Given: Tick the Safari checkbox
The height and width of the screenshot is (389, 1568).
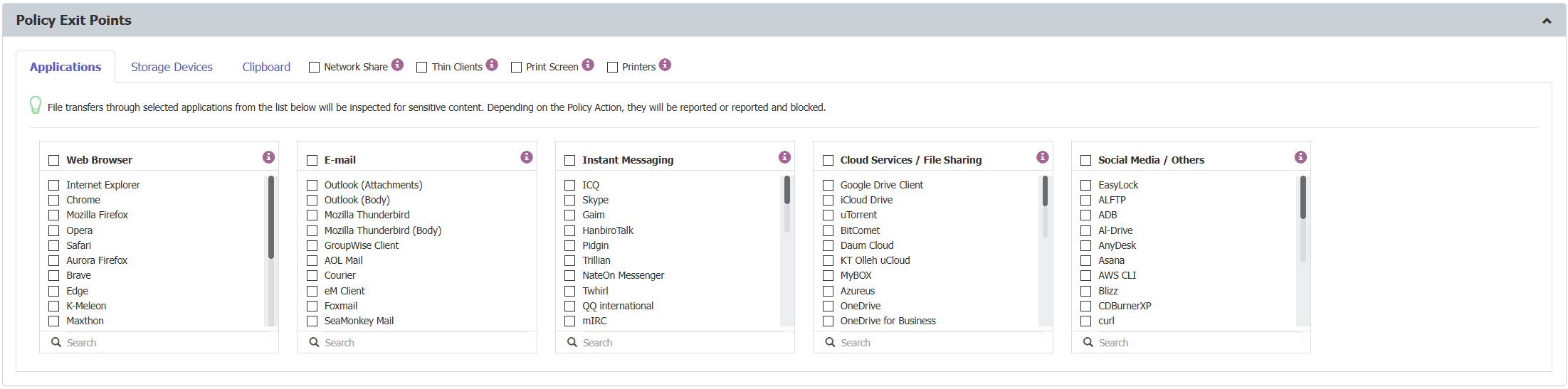Looking at the screenshot, I should pos(53,245).
